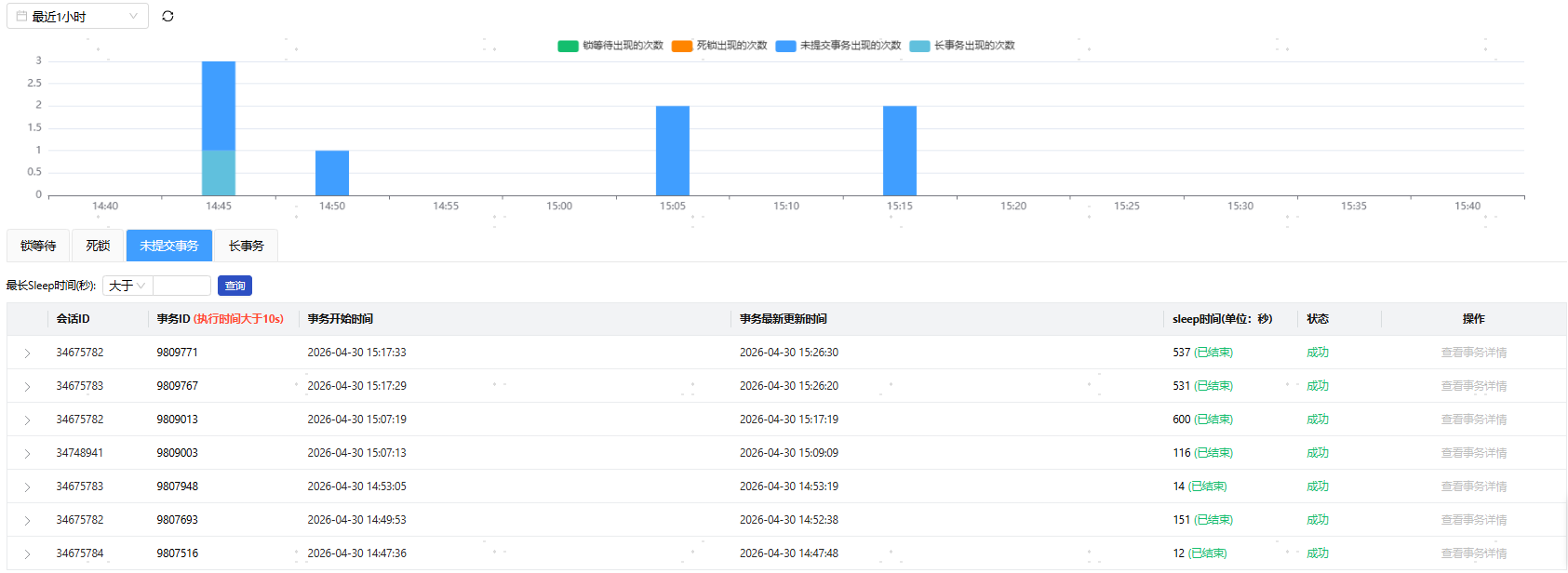Toggle 长事务出现的次数 legend item
This screenshot has width=1568, height=573.
pos(962,46)
